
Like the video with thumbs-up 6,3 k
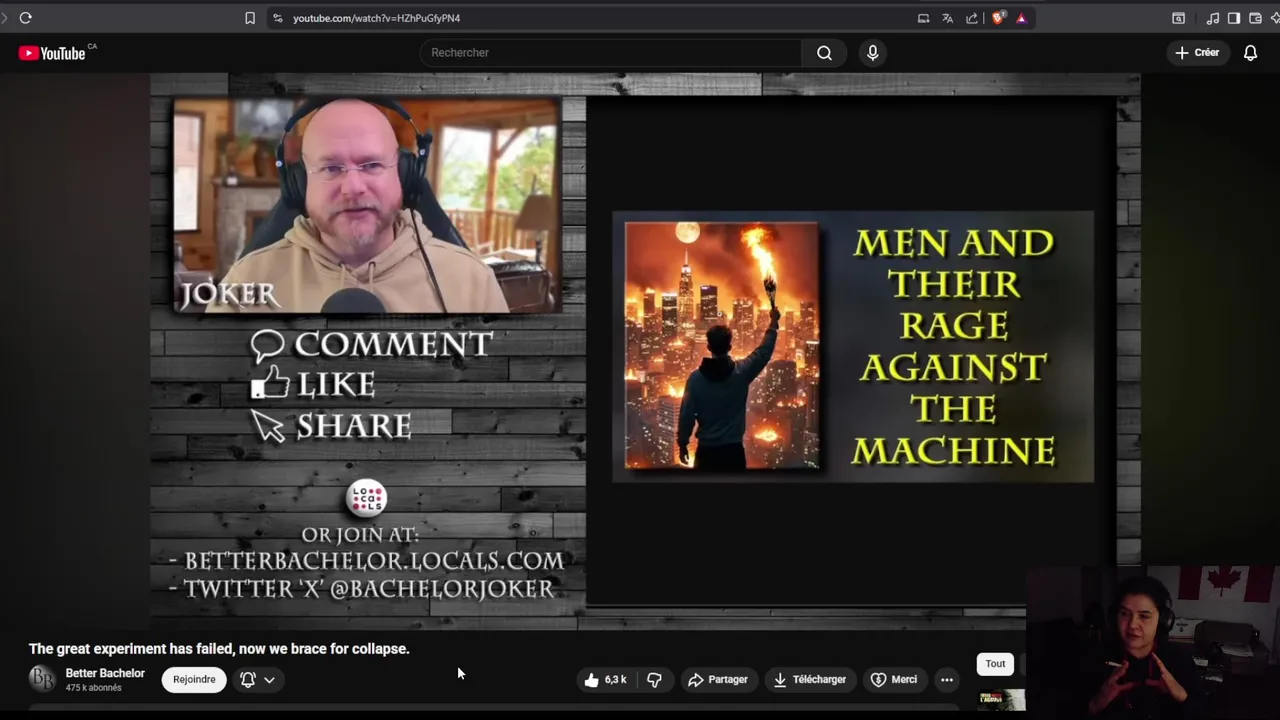coord(605,680)
